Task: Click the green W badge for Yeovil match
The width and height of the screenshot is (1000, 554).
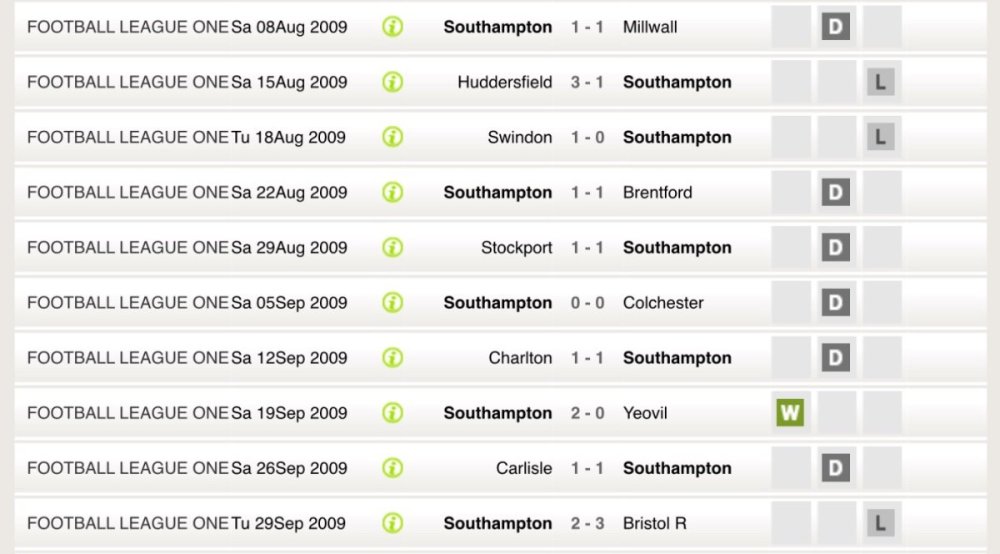Action: click(790, 412)
